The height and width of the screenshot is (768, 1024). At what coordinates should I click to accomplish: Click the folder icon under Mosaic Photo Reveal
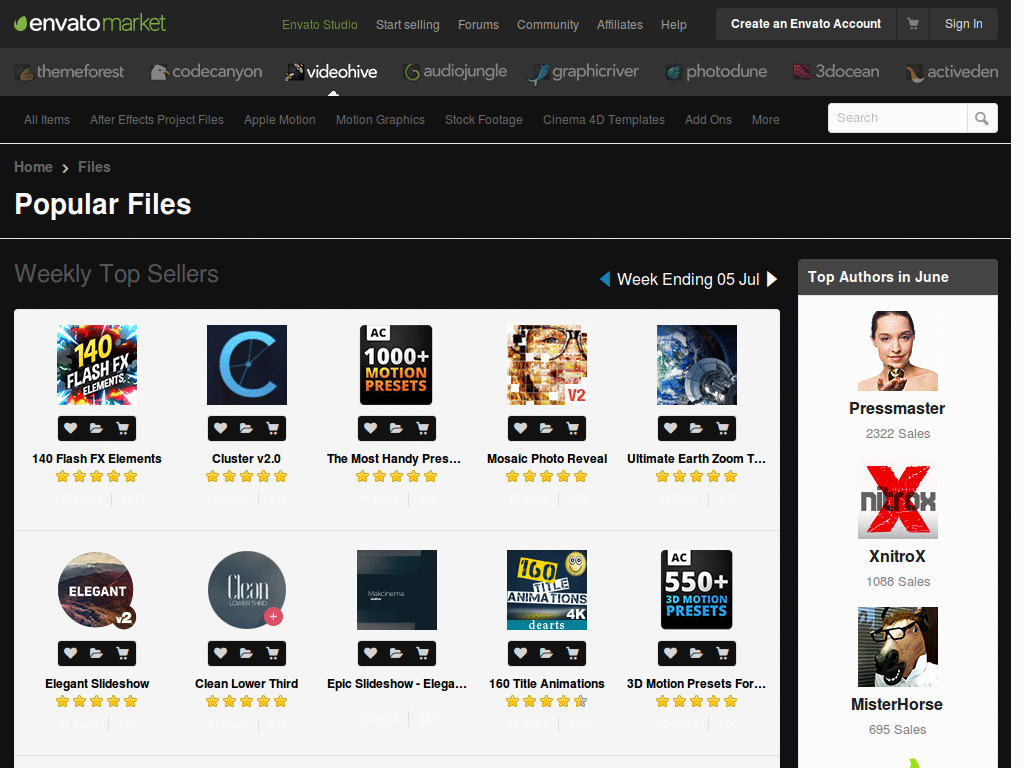click(546, 428)
